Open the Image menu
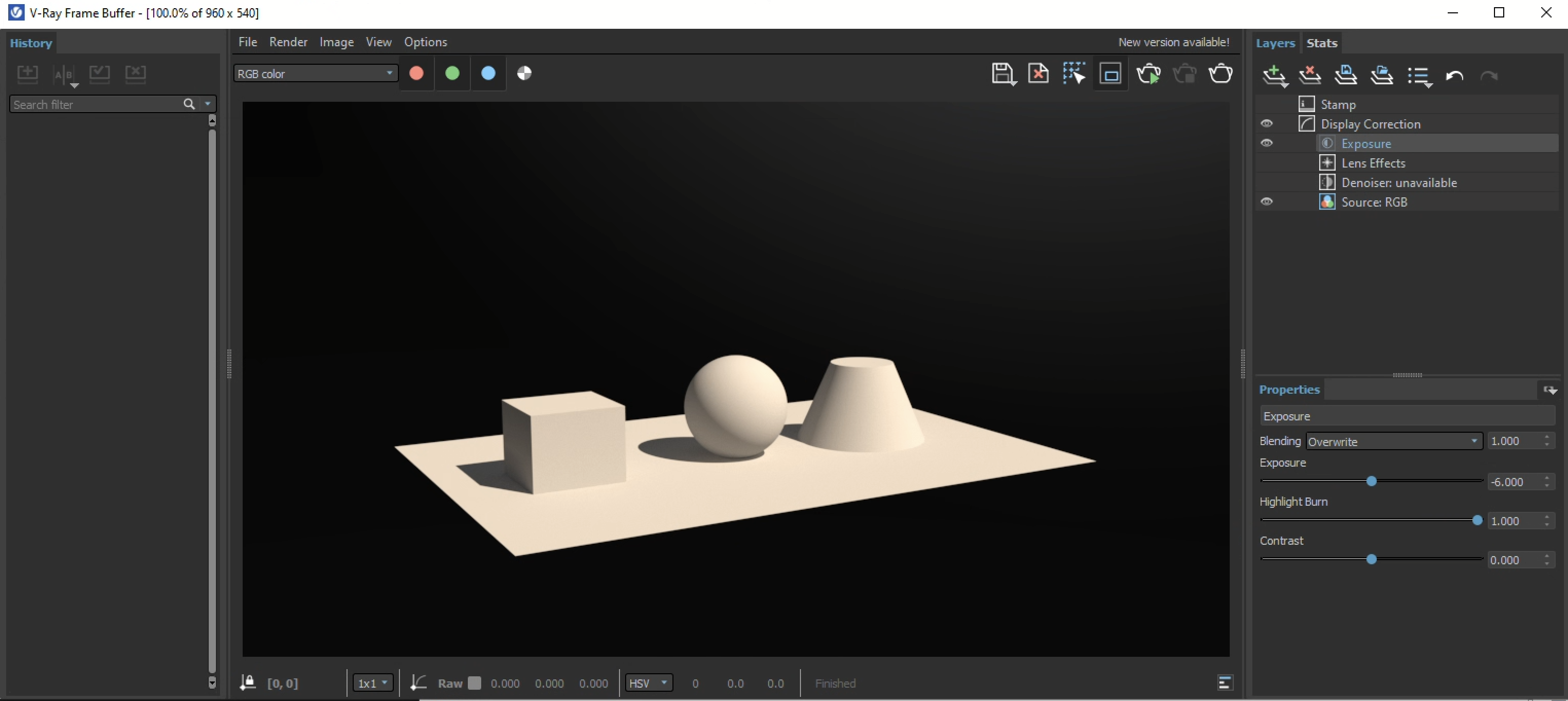The height and width of the screenshot is (701, 1568). 337,42
